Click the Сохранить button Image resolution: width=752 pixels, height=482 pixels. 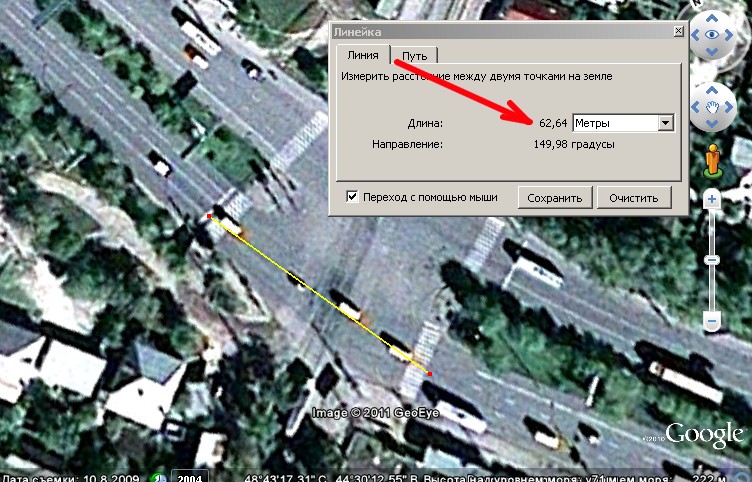(x=555, y=198)
